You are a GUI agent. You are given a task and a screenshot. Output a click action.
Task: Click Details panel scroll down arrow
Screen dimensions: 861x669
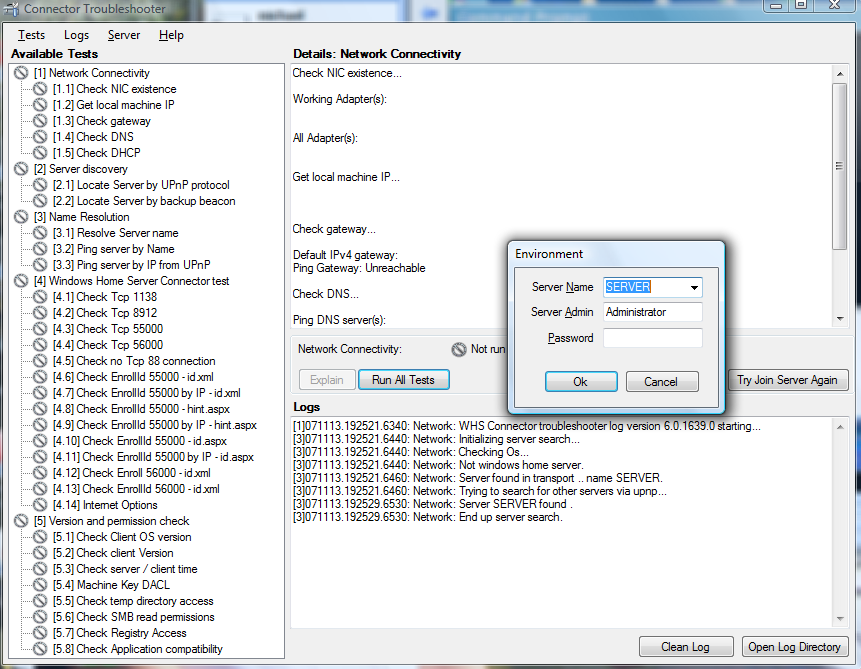840,319
